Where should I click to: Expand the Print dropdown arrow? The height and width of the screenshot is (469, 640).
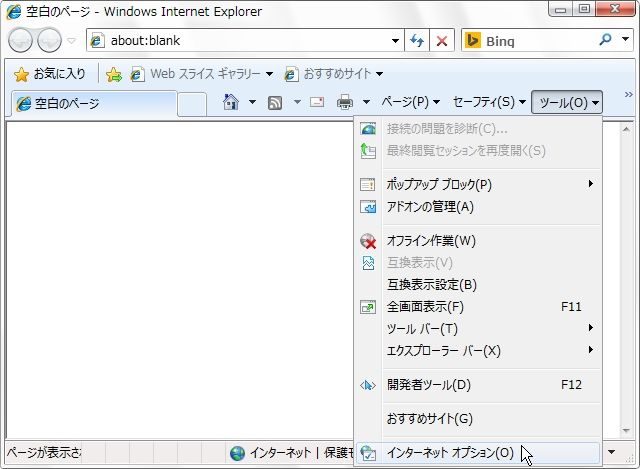click(x=367, y=102)
